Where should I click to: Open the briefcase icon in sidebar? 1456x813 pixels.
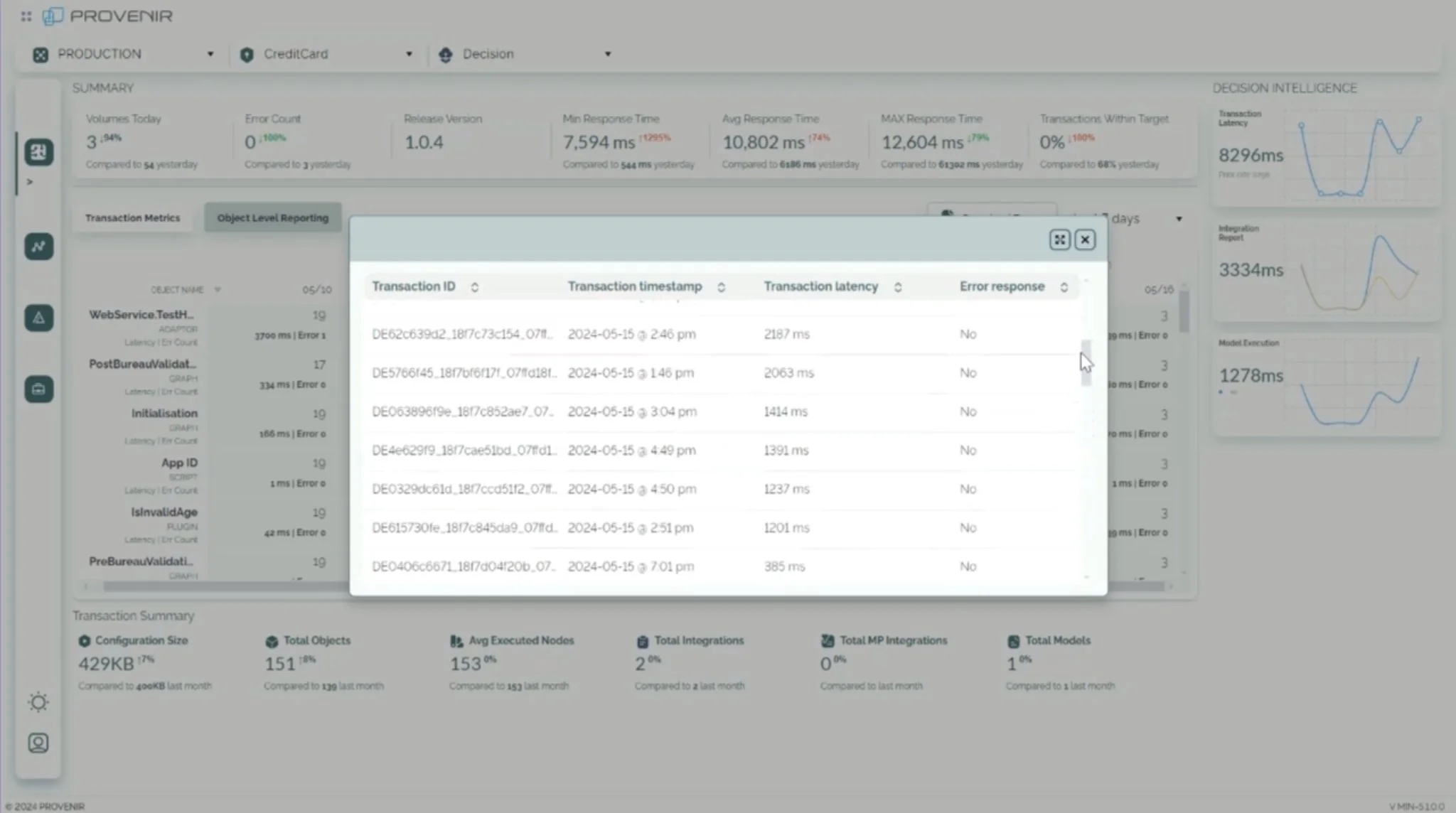[39, 389]
